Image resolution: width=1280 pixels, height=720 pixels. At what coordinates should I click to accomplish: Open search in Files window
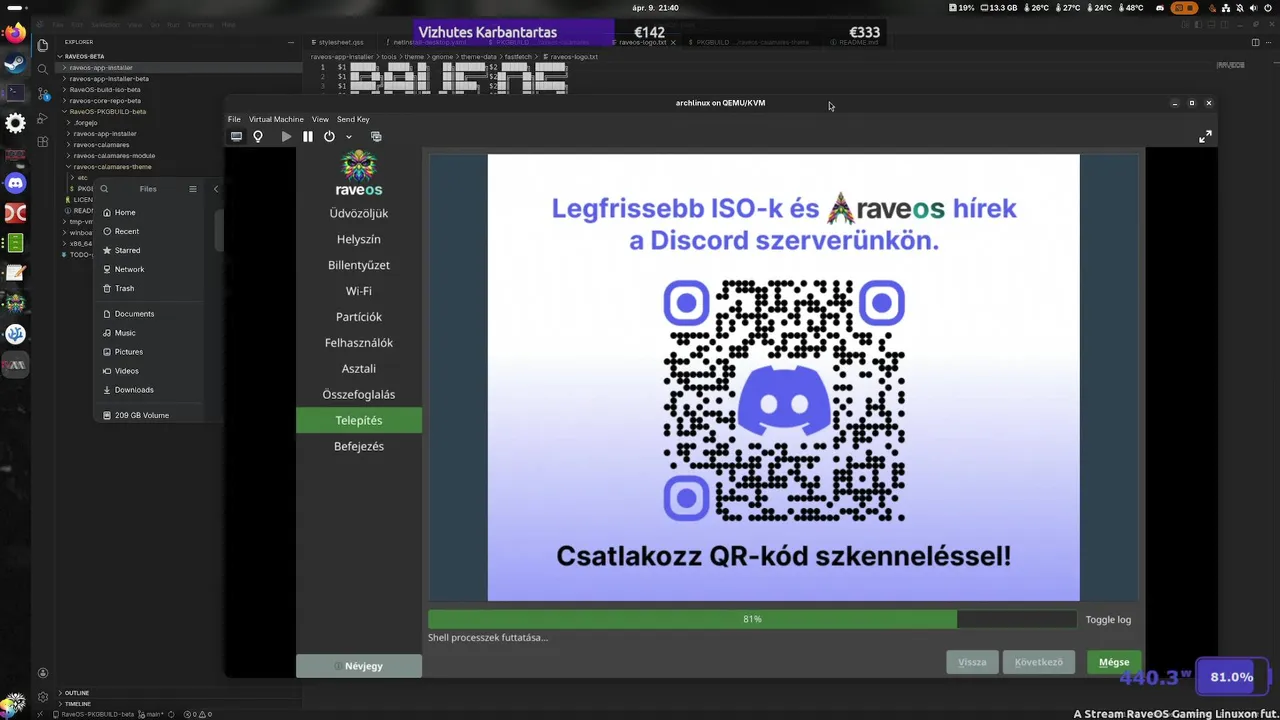point(104,188)
